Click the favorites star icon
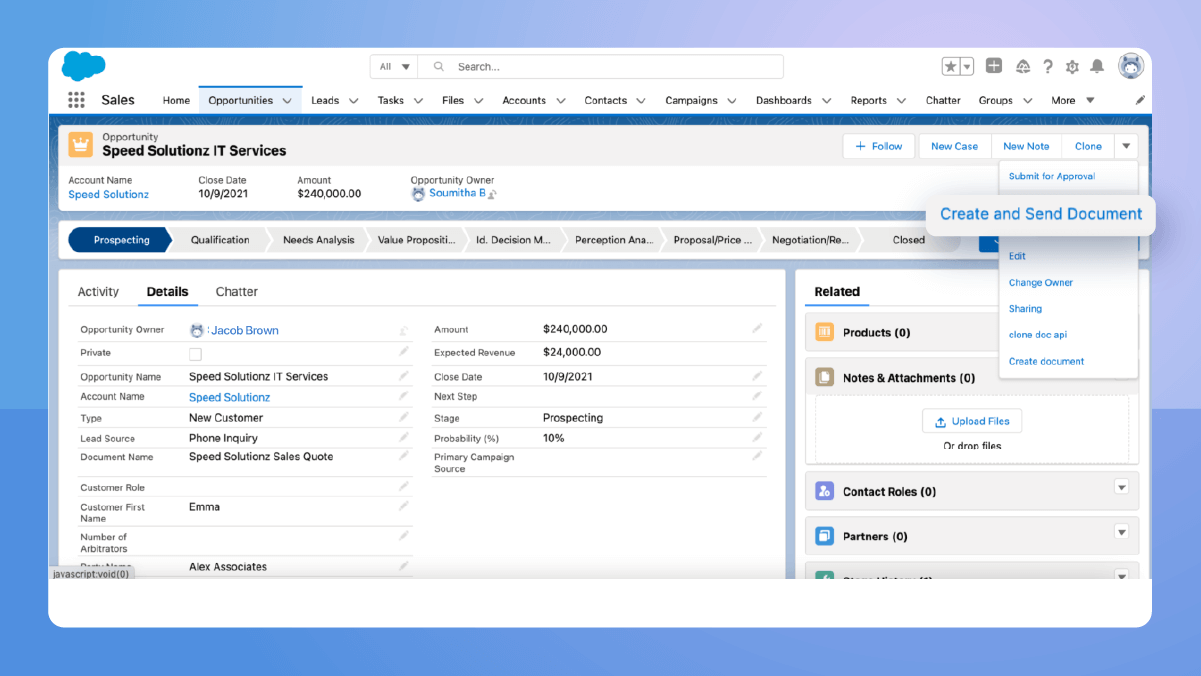 click(x=951, y=67)
